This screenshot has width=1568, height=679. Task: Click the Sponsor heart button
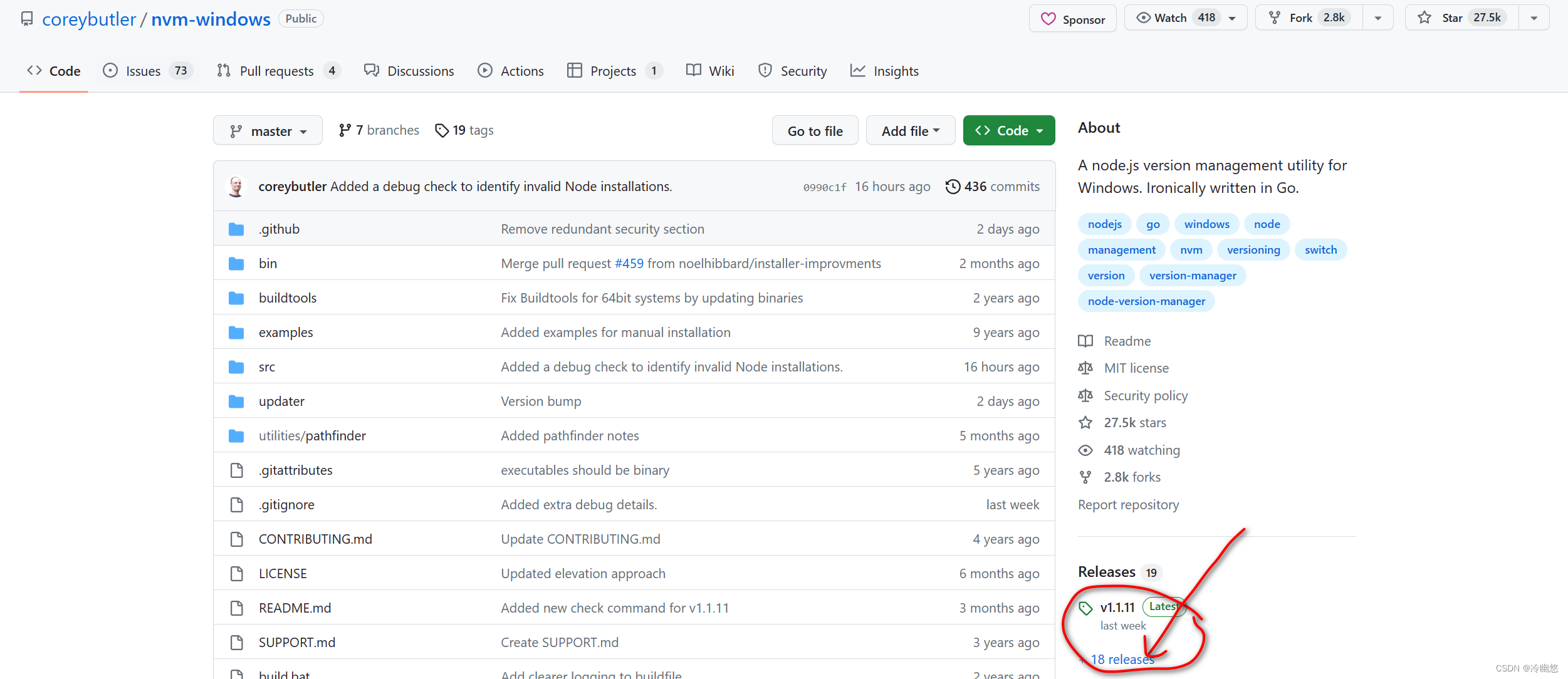pyautogui.click(x=1072, y=19)
